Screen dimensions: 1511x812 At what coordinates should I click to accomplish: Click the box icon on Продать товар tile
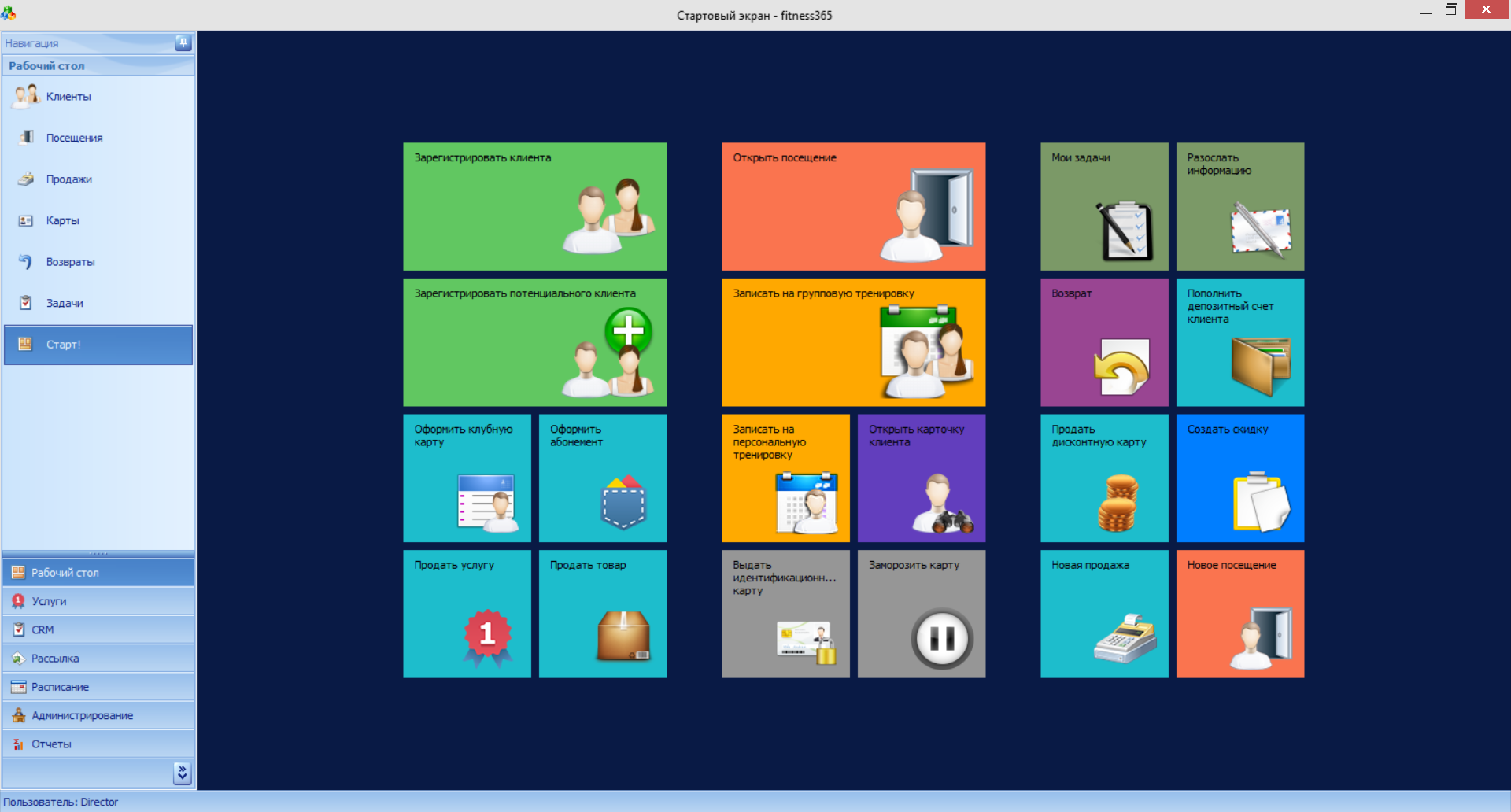tap(624, 636)
